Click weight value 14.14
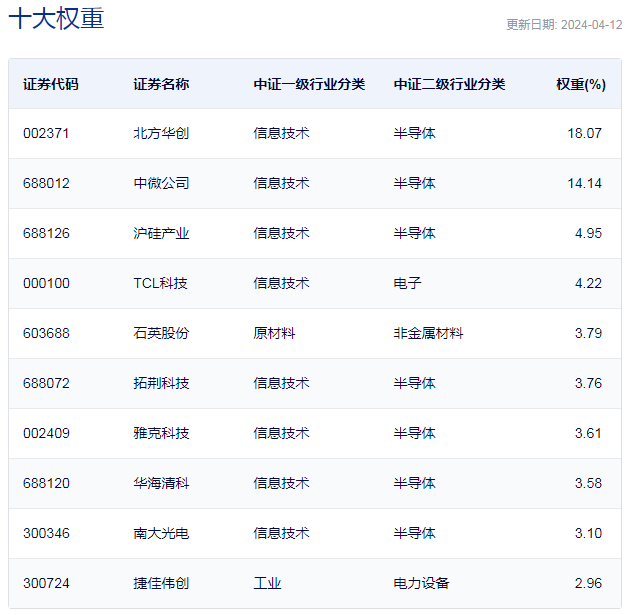The width and height of the screenshot is (630, 615). click(584, 184)
